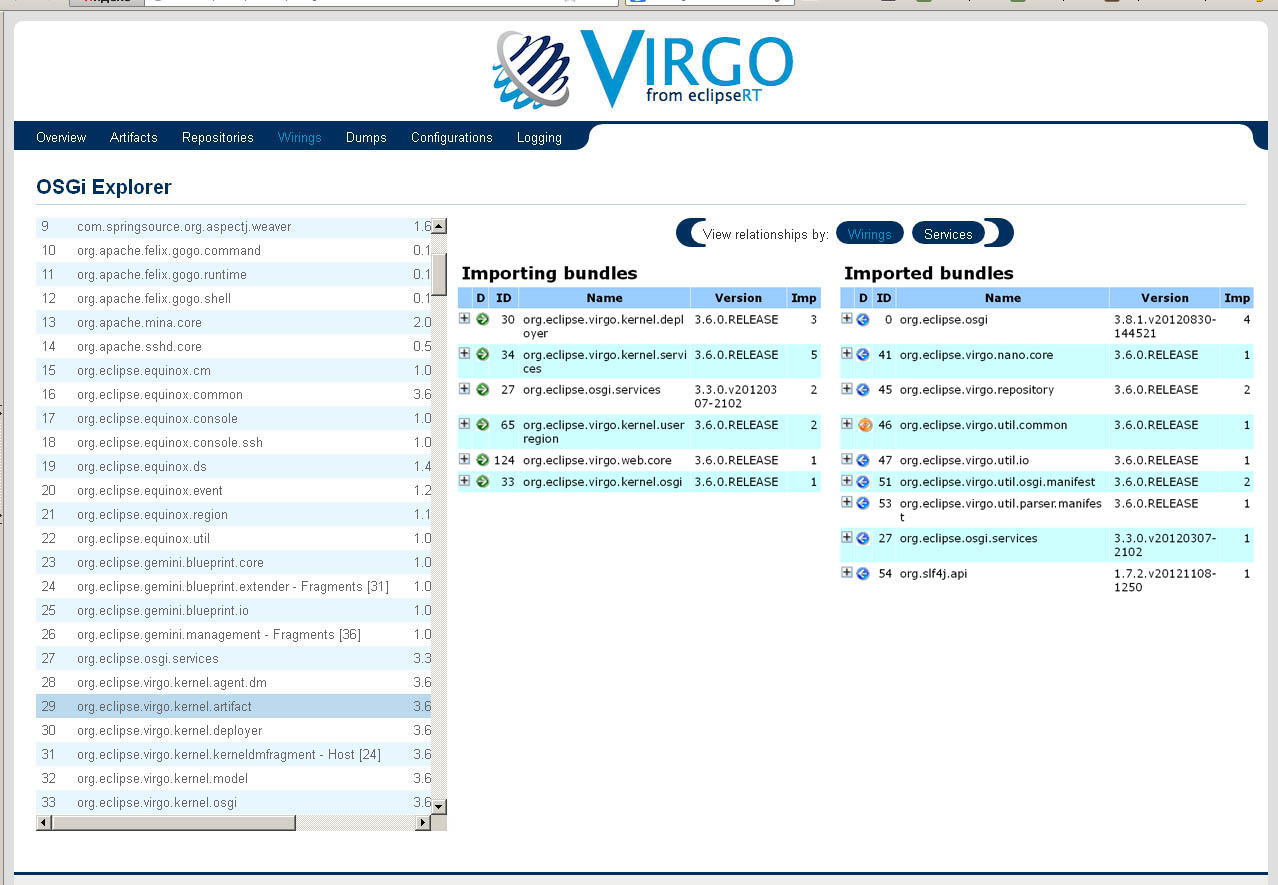Click version 1.7.2.v20121108-1250 of org.slf4j.api
The image size is (1278, 885).
point(1164,580)
